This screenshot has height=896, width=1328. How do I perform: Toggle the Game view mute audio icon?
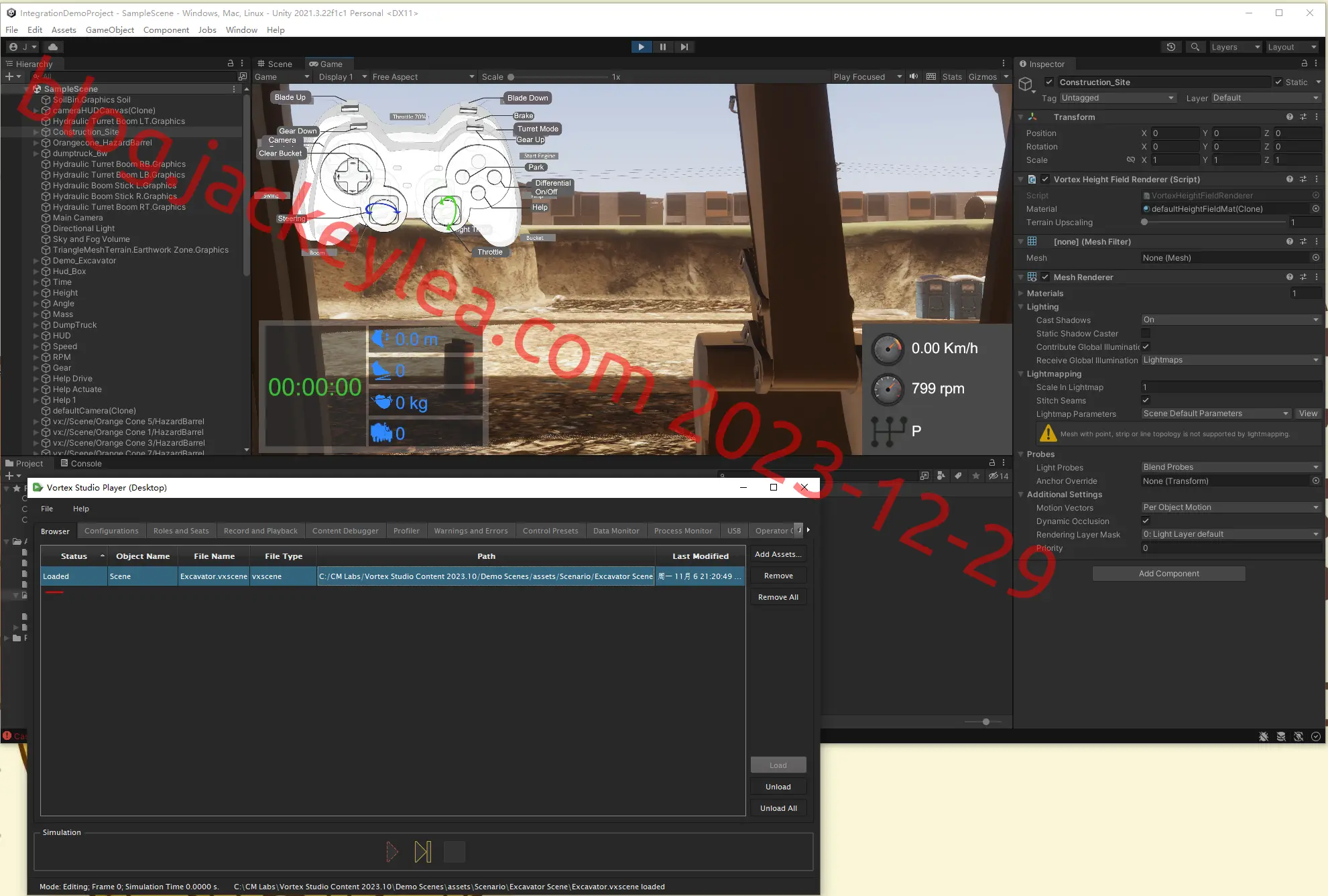tap(913, 76)
